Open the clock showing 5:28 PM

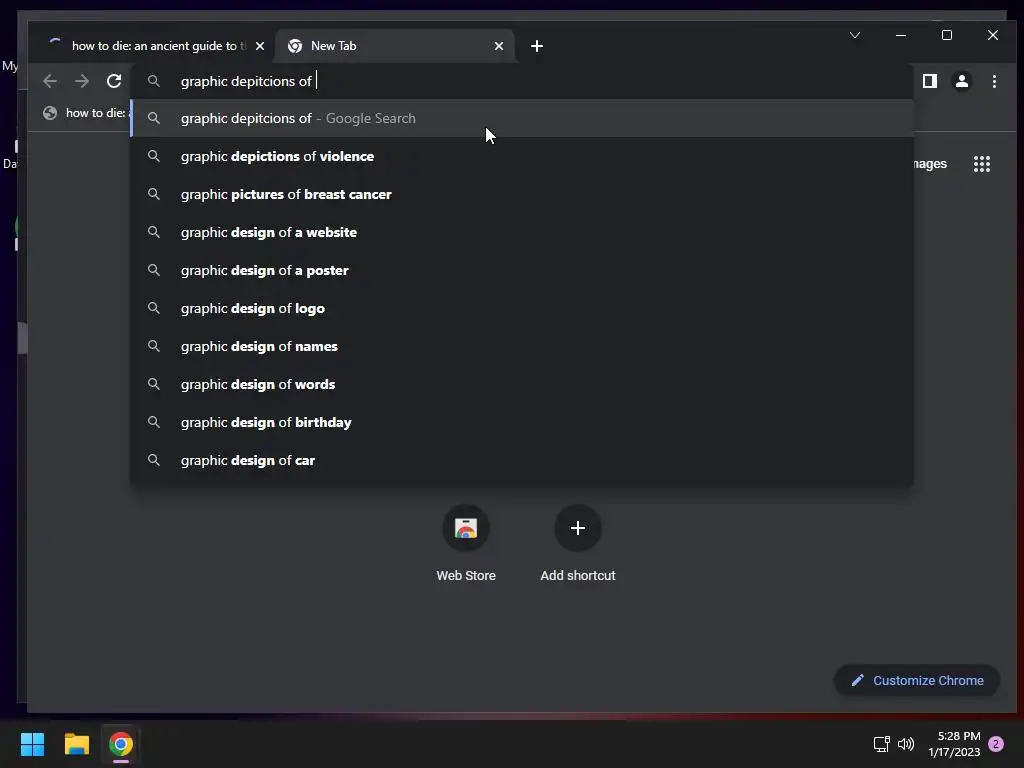click(954, 744)
